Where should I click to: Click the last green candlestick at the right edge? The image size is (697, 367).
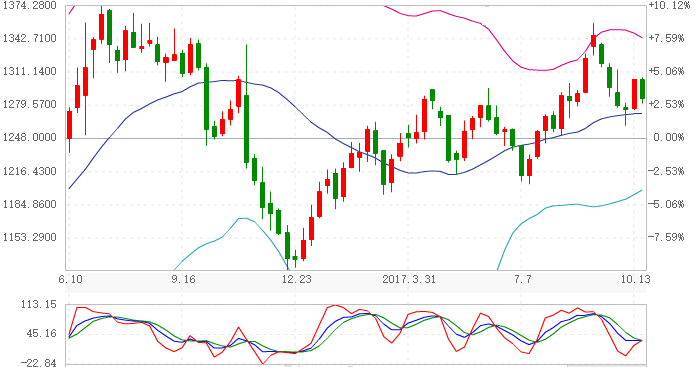(642, 89)
